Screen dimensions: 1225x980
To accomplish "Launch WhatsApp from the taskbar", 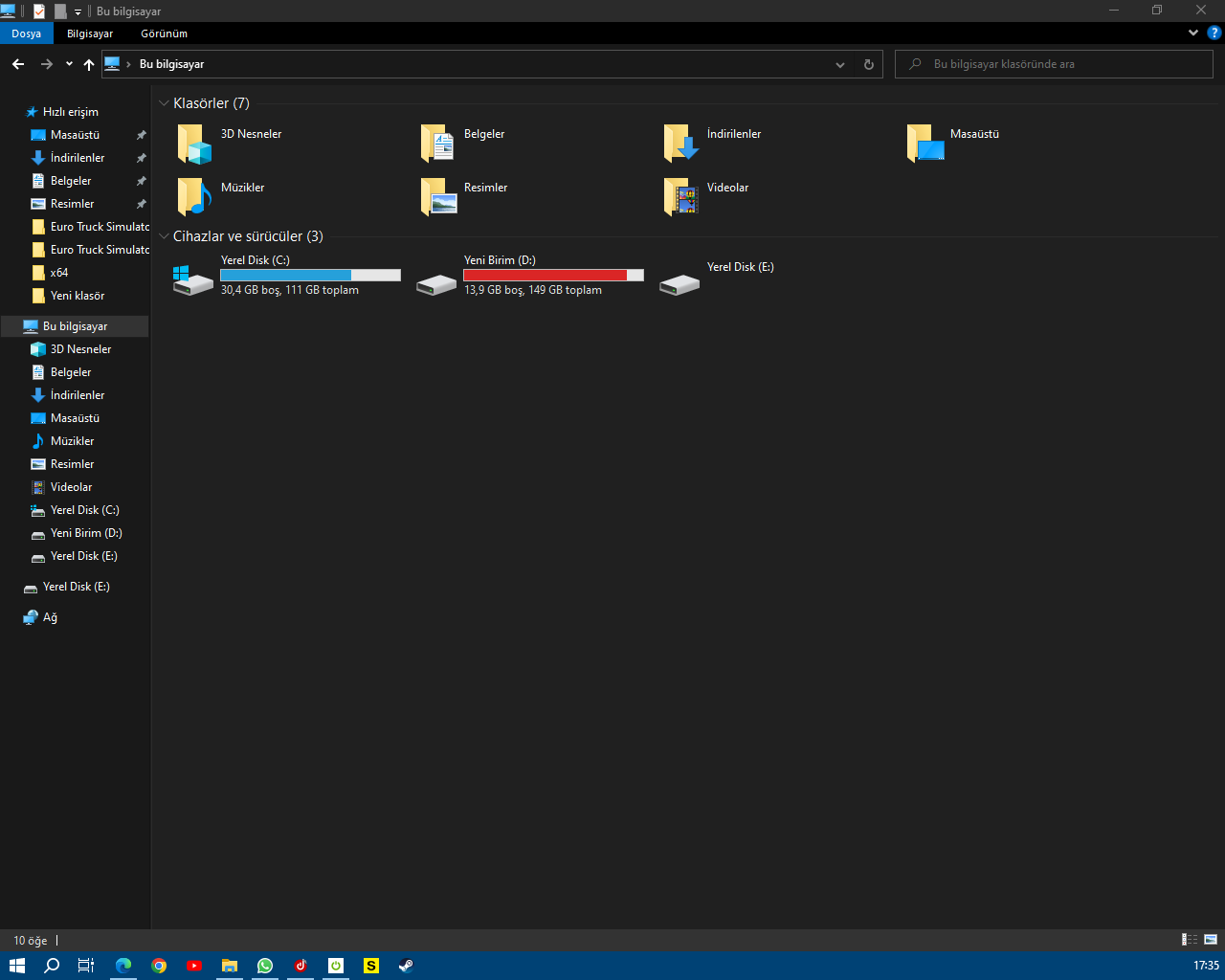I will (265, 966).
